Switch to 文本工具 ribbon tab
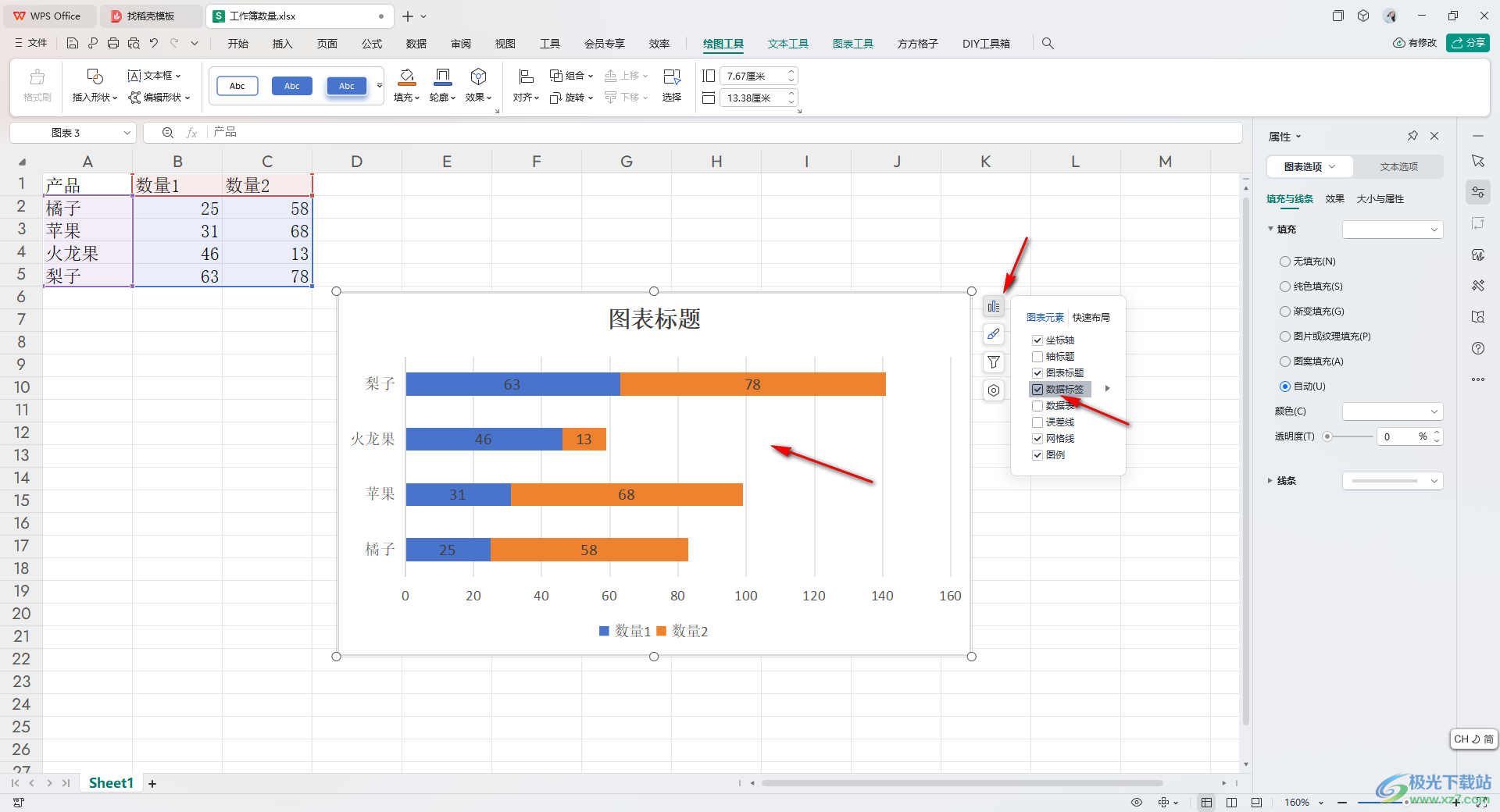The height and width of the screenshot is (812, 1500). [787, 44]
